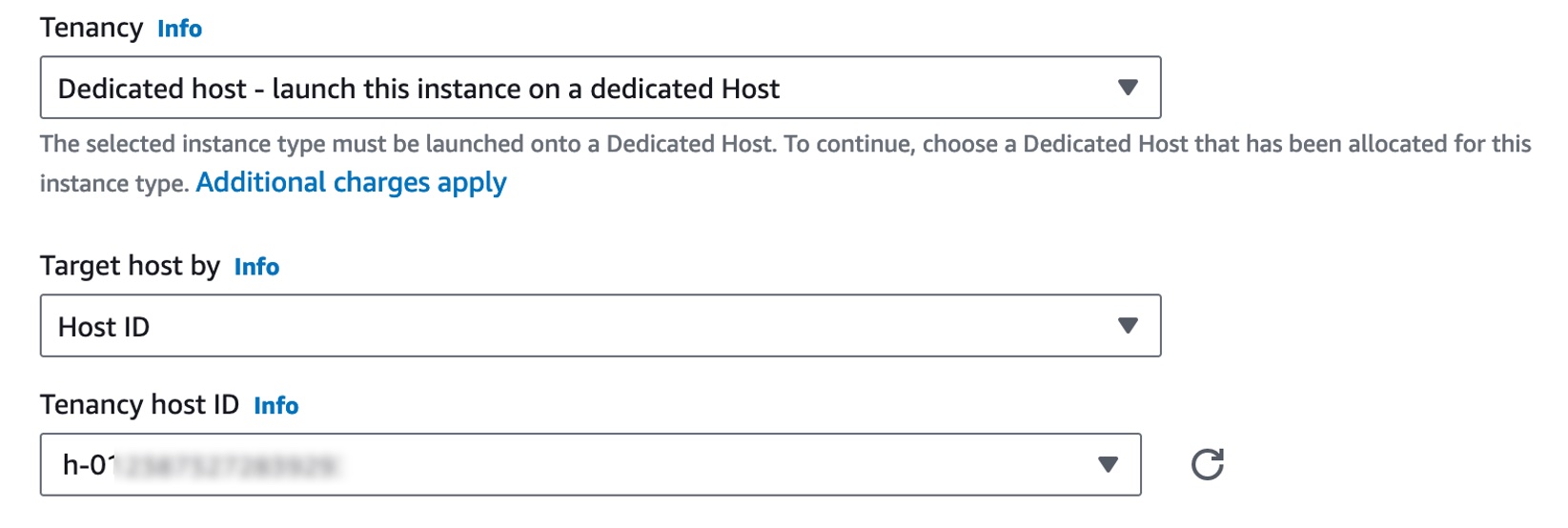Open Info link next to Tenancy
This screenshot has width=1568, height=528.
tap(179, 29)
